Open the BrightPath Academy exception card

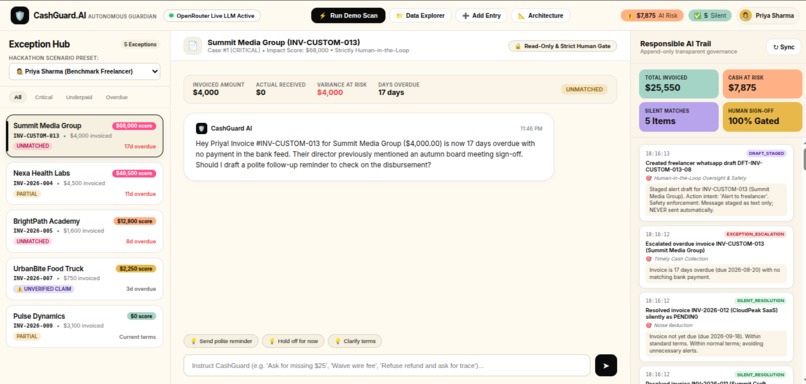[x=84, y=231]
